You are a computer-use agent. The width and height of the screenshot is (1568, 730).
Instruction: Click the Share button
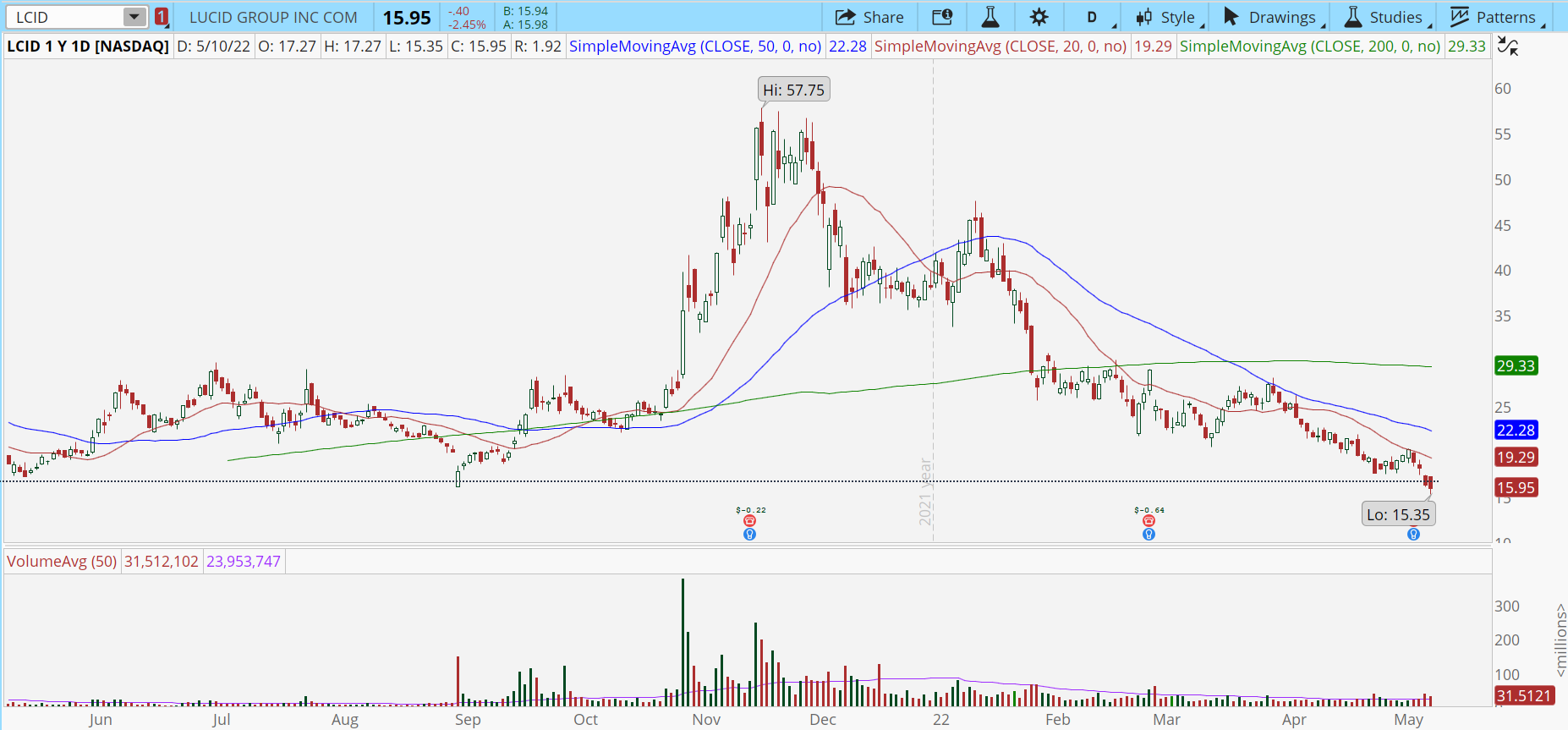tap(869, 17)
